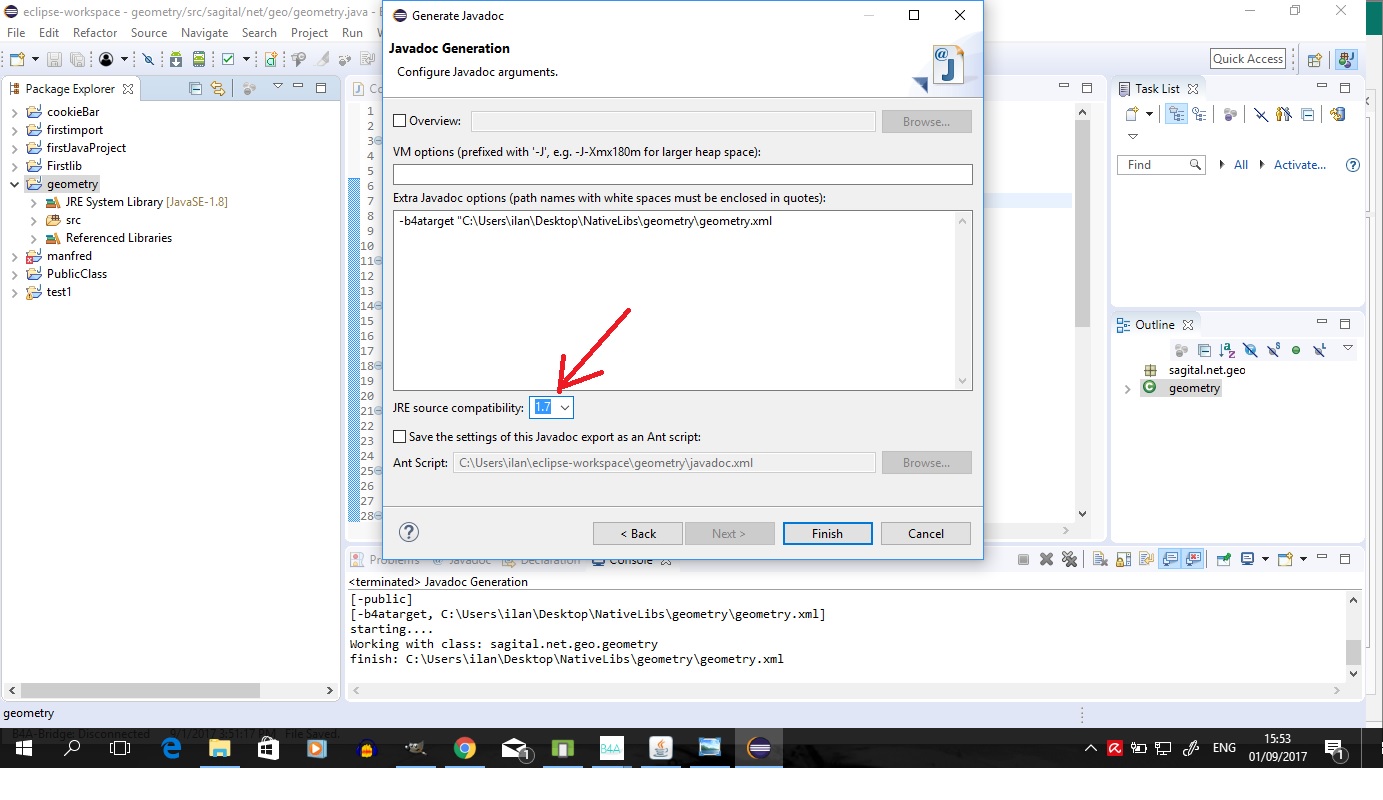
Task: Click the VM options input field
Action: [x=682, y=174]
